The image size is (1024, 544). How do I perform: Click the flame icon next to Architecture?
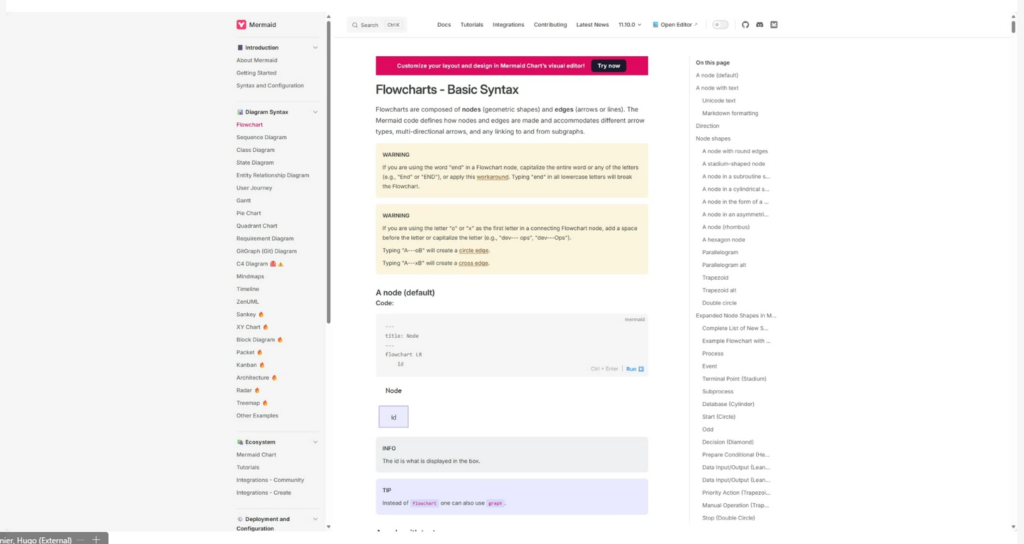click(274, 377)
